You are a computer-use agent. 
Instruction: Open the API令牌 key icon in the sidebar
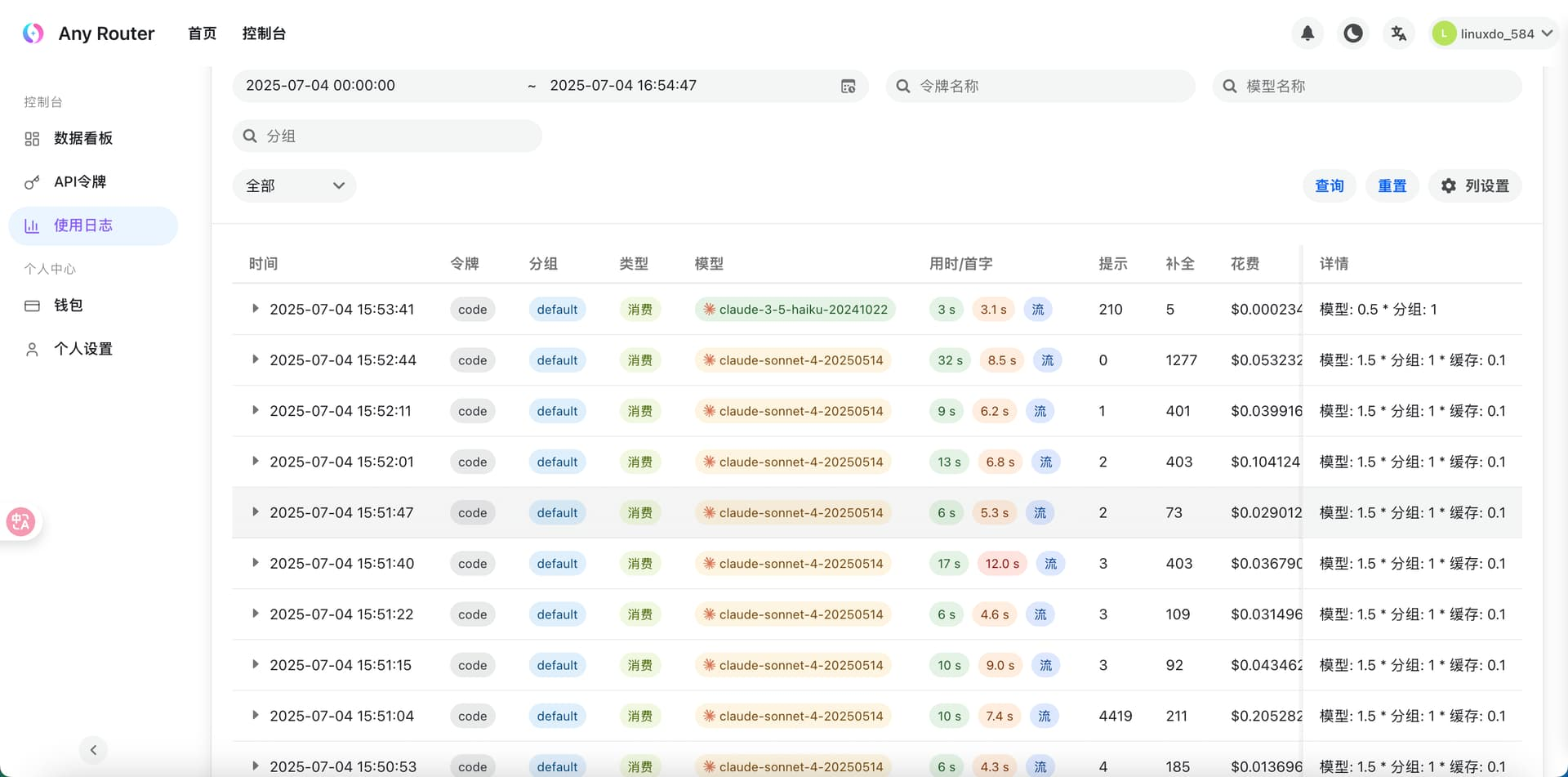point(31,181)
